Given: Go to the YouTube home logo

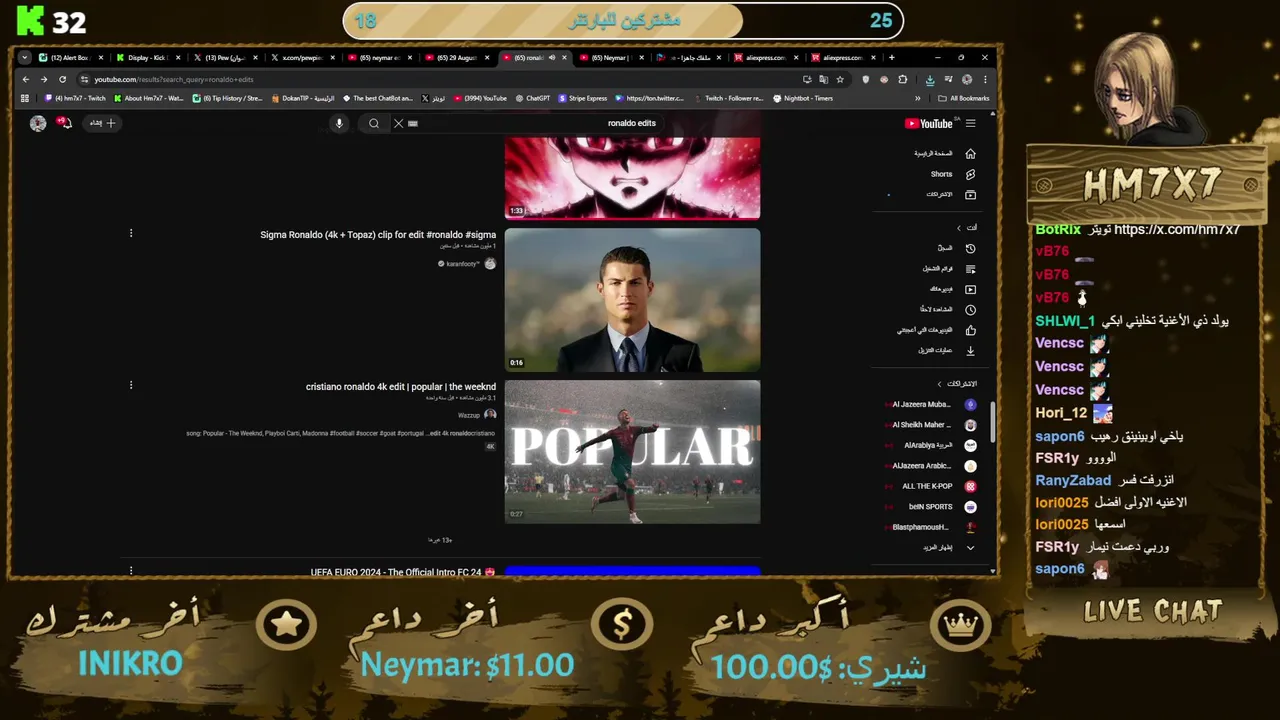Looking at the screenshot, I should pyautogui.click(x=929, y=123).
